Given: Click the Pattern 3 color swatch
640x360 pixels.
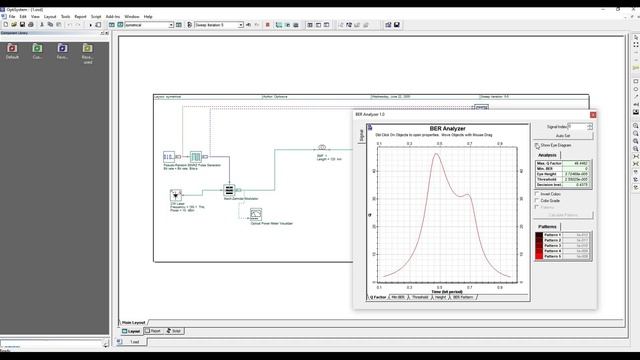Looking at the screenshot, I should [x=539, y=245].
